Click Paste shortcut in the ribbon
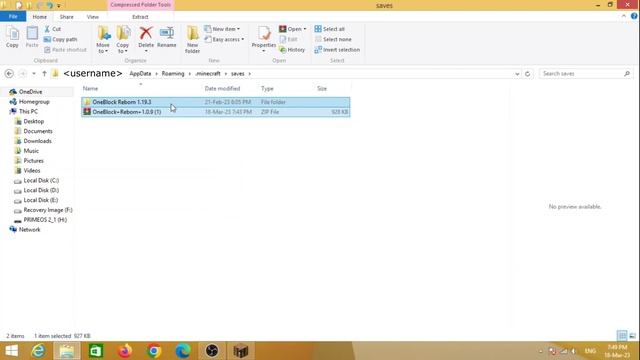Viewport: 640px width, 360px height. (65, 50)
